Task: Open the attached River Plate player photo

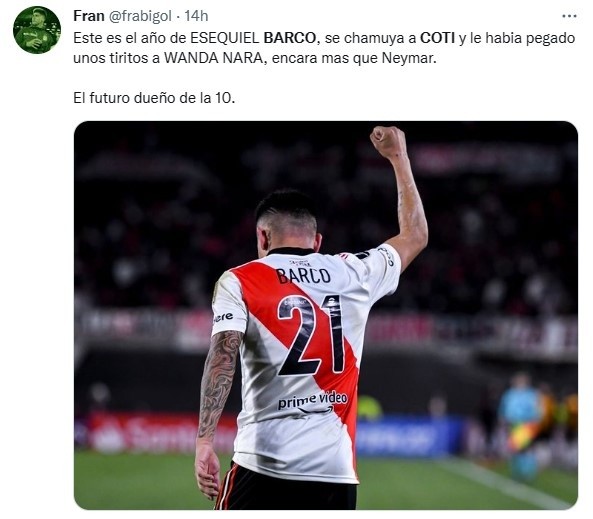Action: pyautogui.click(x=326, y=315)
